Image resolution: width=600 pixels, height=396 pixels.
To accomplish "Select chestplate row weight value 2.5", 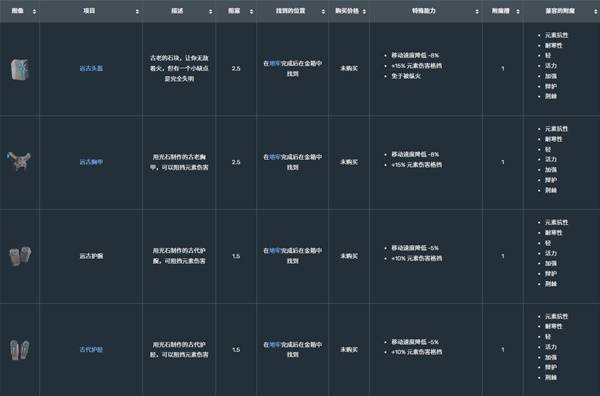I will coord(236,162).
